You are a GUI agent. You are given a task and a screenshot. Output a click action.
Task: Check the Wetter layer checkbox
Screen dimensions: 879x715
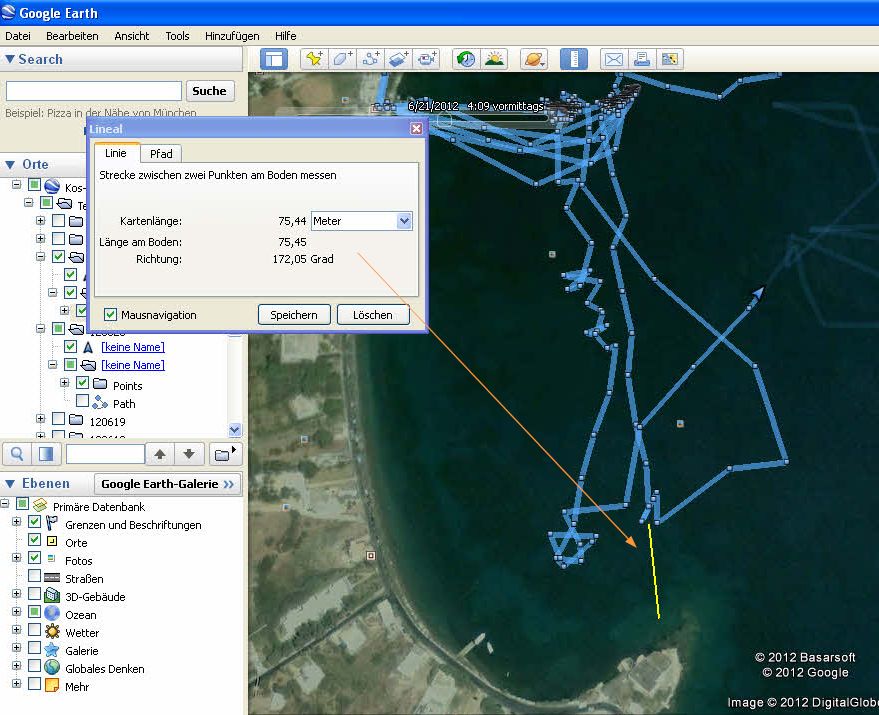pos(35,631)
